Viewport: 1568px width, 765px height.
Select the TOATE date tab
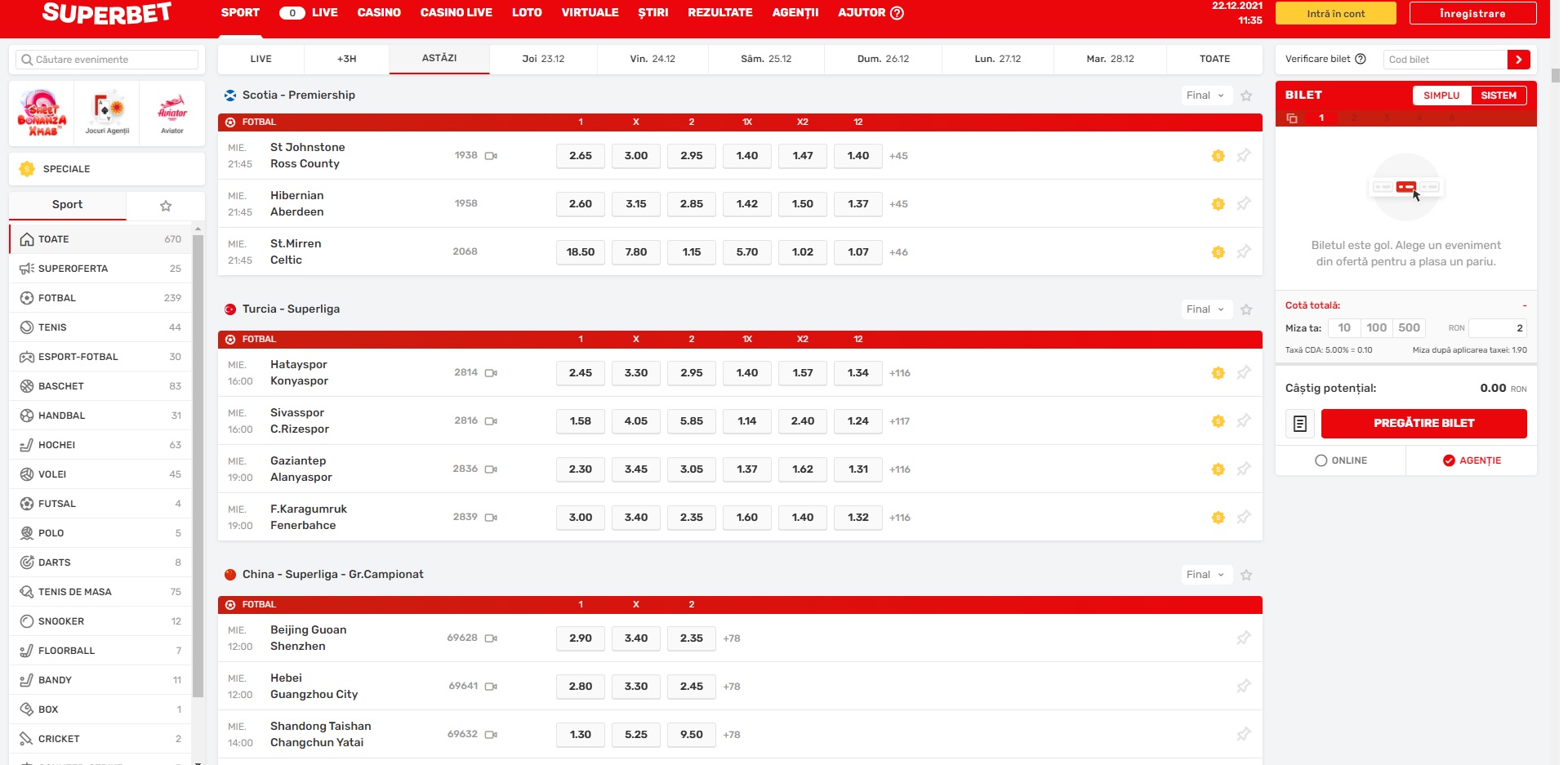[1214, 59]
